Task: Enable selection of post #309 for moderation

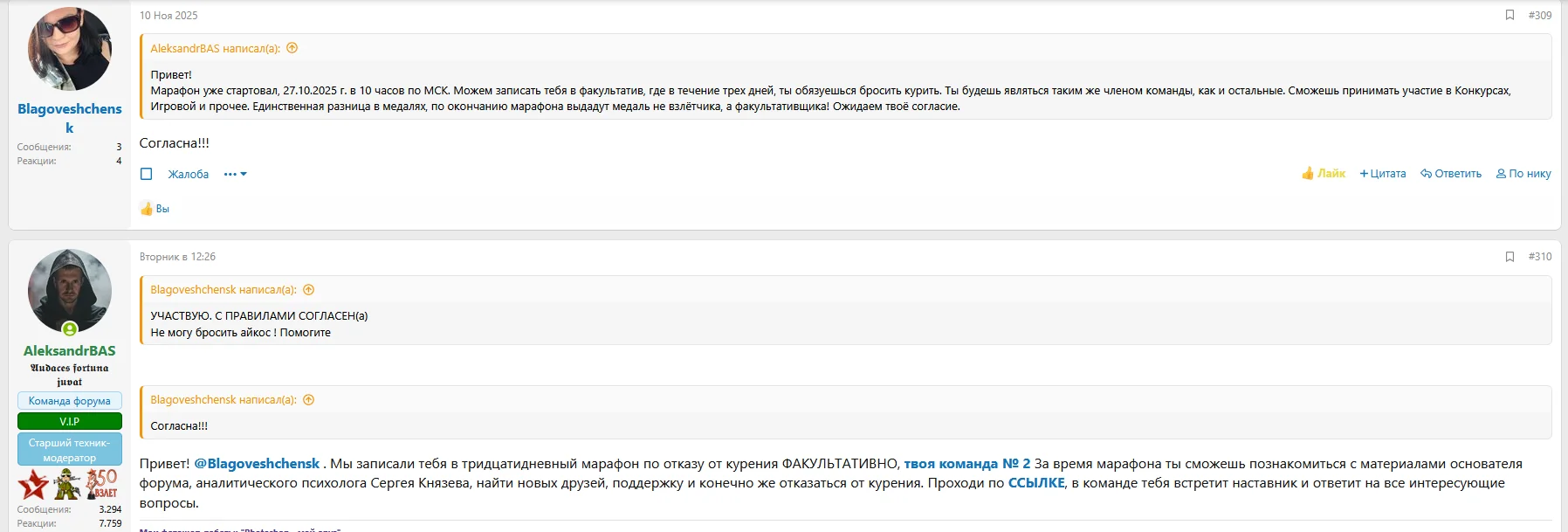Action: coord(148,174)
